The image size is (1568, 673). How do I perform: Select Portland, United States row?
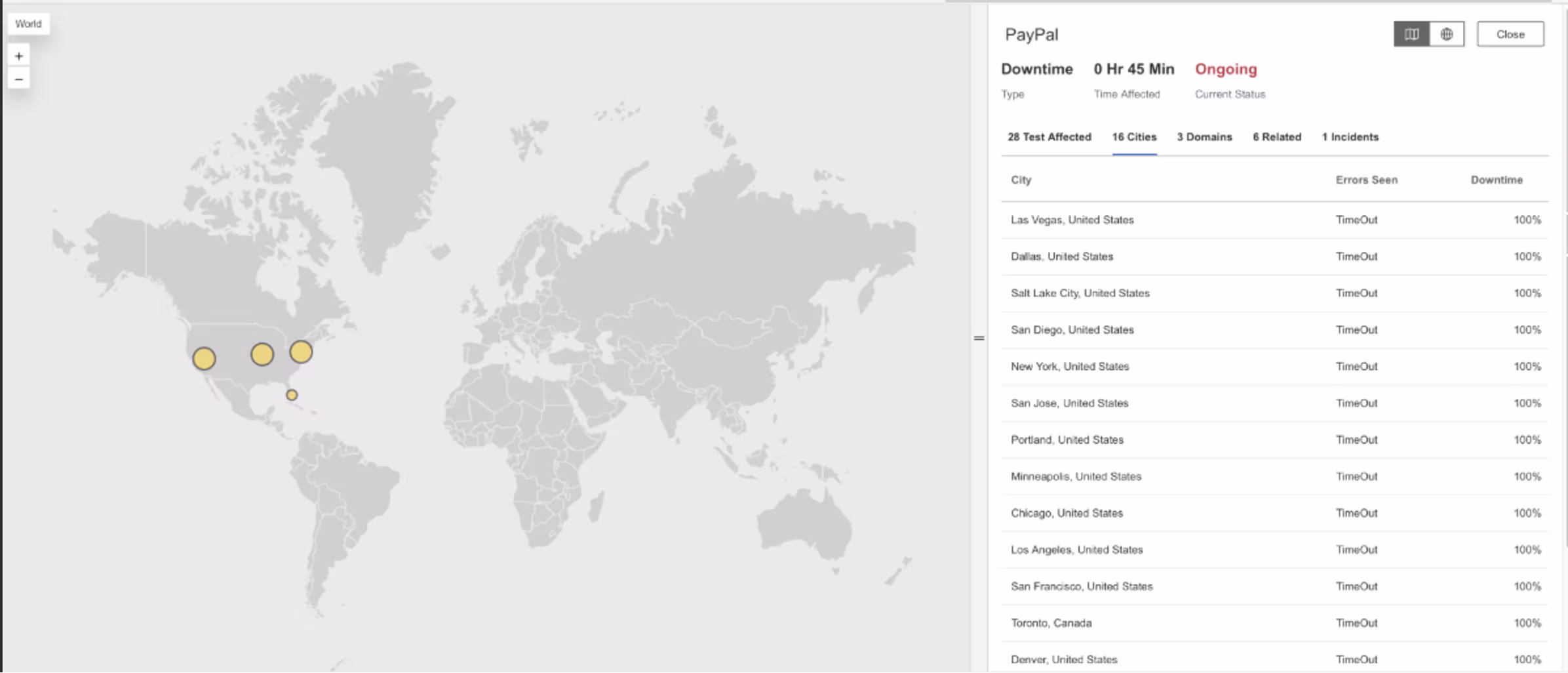(x=1275, y=440)
